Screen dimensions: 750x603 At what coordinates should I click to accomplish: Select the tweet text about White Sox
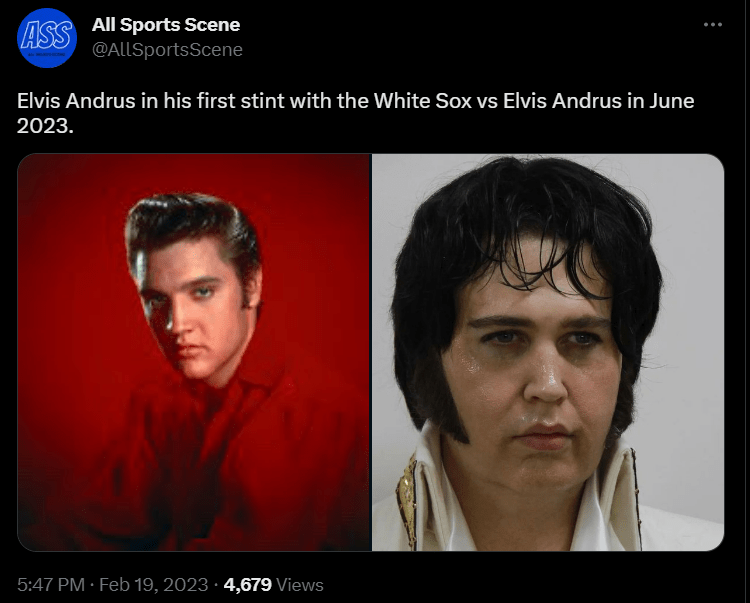coord(355,113)
